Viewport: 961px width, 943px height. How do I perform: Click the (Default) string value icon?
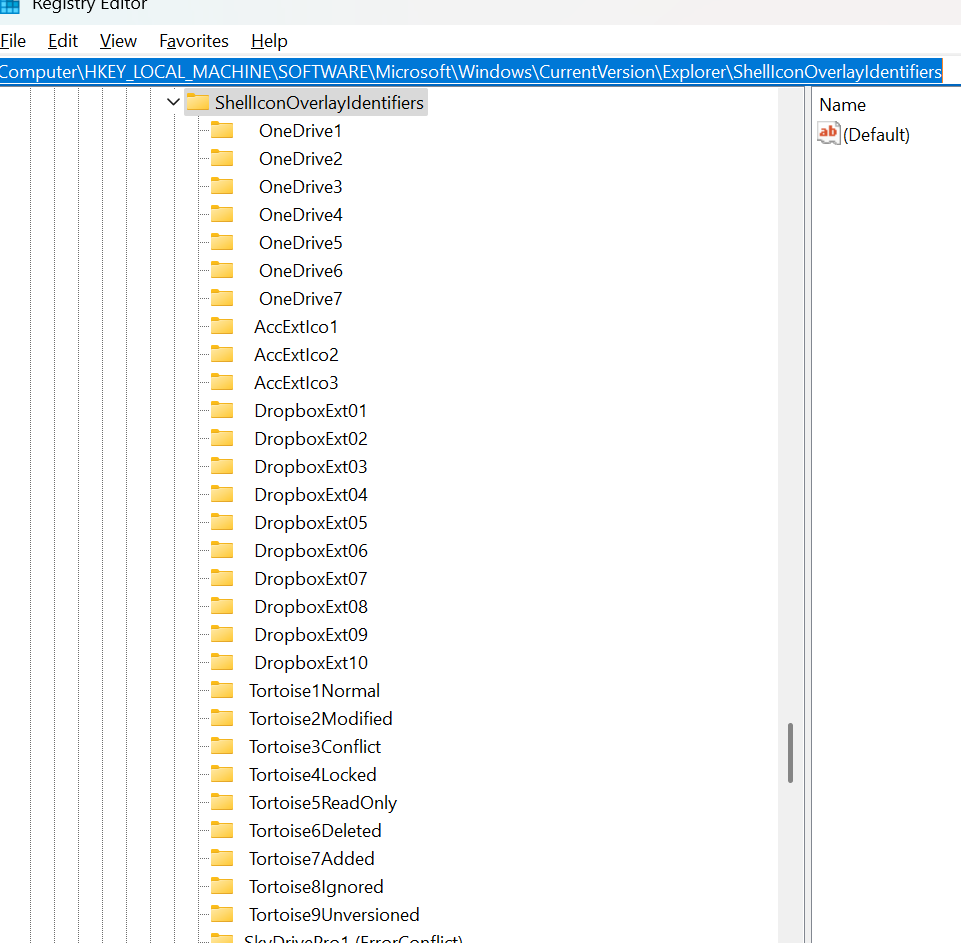[x=829, y=134]
